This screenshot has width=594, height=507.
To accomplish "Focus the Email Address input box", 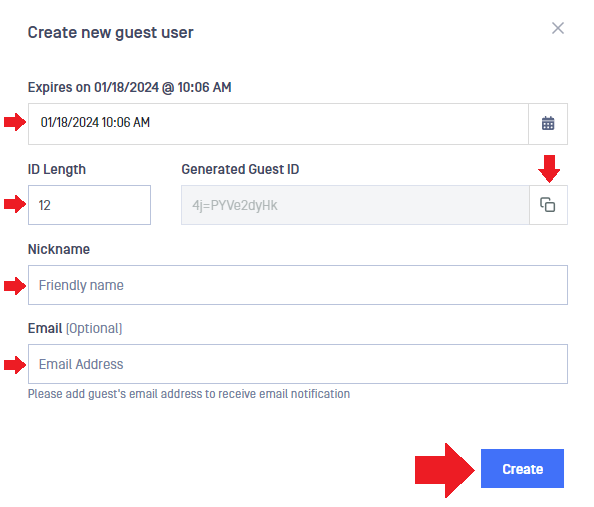I will (298, 364).
